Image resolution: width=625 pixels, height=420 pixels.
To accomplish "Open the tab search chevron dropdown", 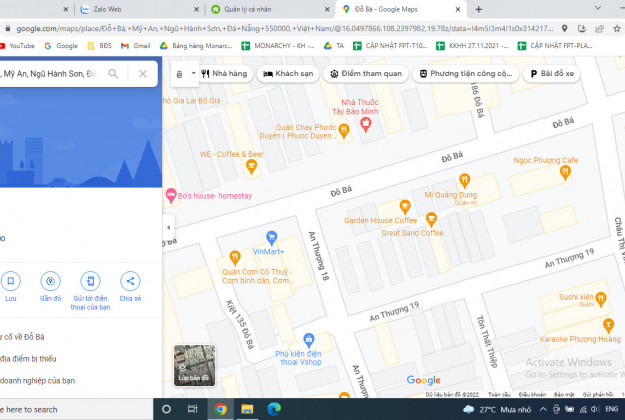I will tap(597, 8).
